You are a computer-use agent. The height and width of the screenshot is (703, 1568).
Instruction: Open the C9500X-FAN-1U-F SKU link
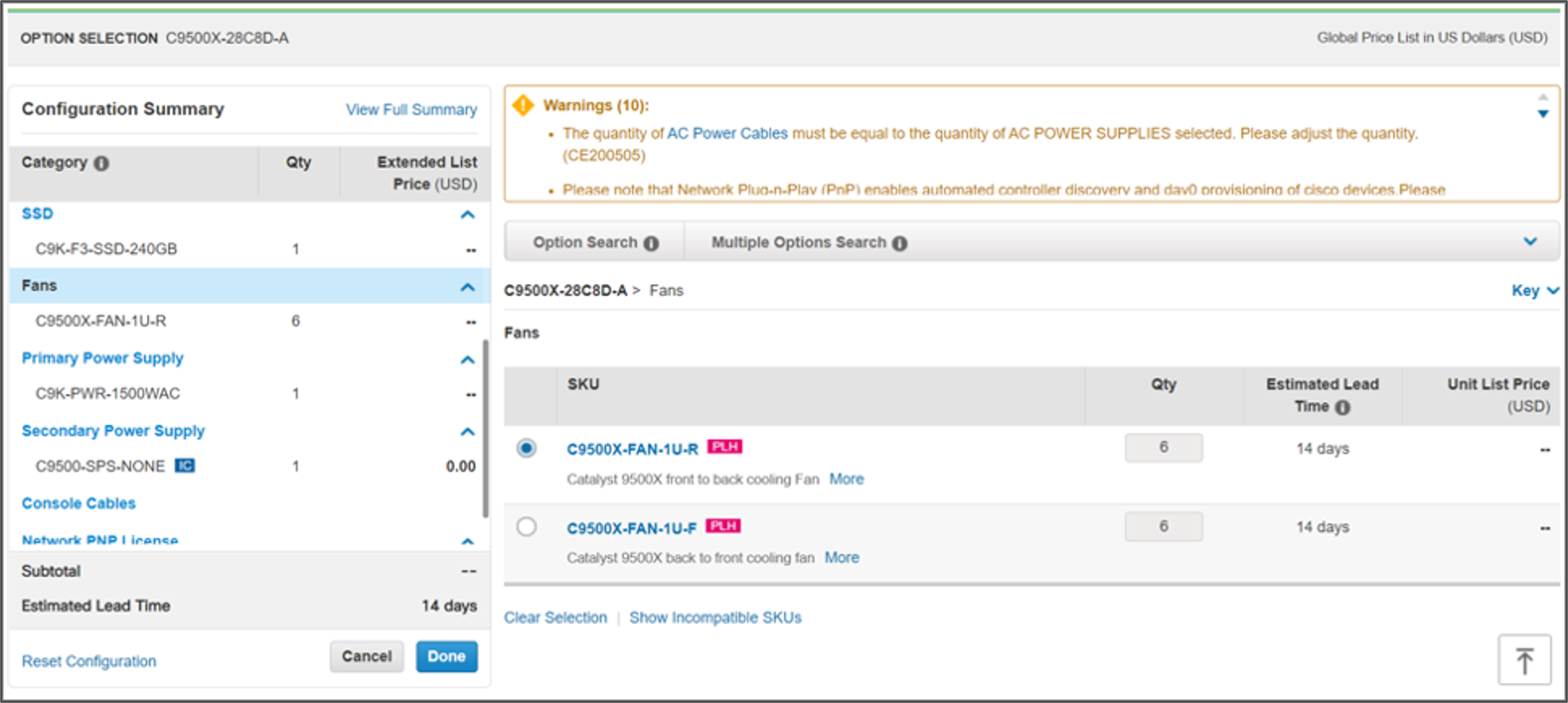[x=631, y=527]
